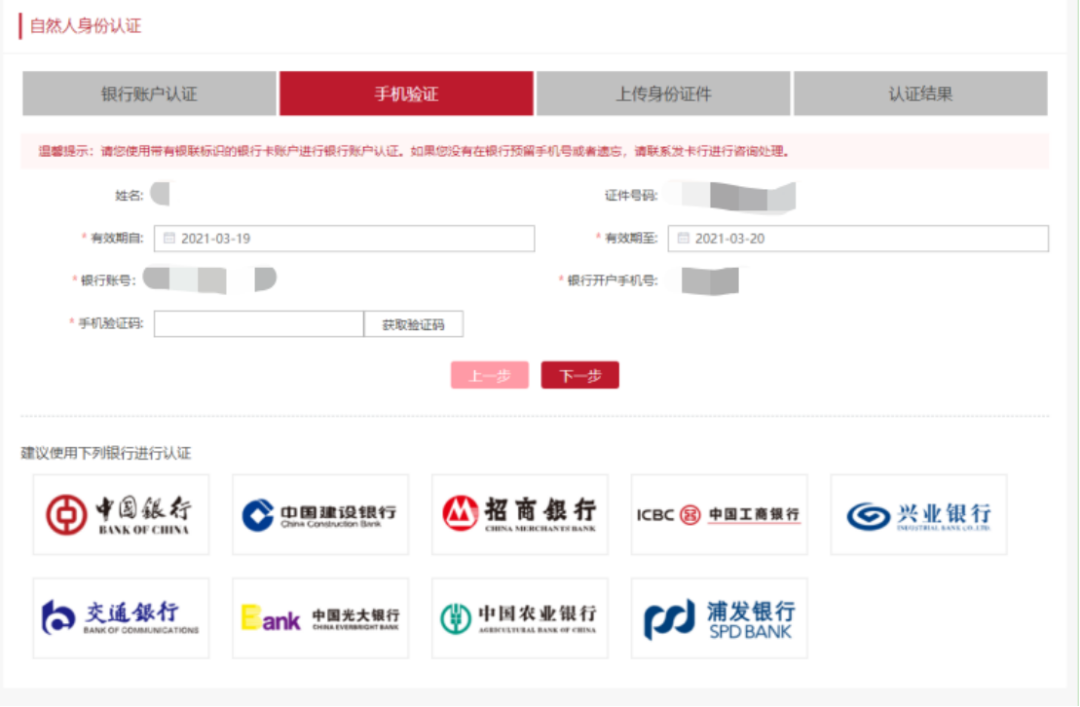Screen dimensions: 1080x707
Task: Select the 手机验证 step tab
Action: (406, 94)
